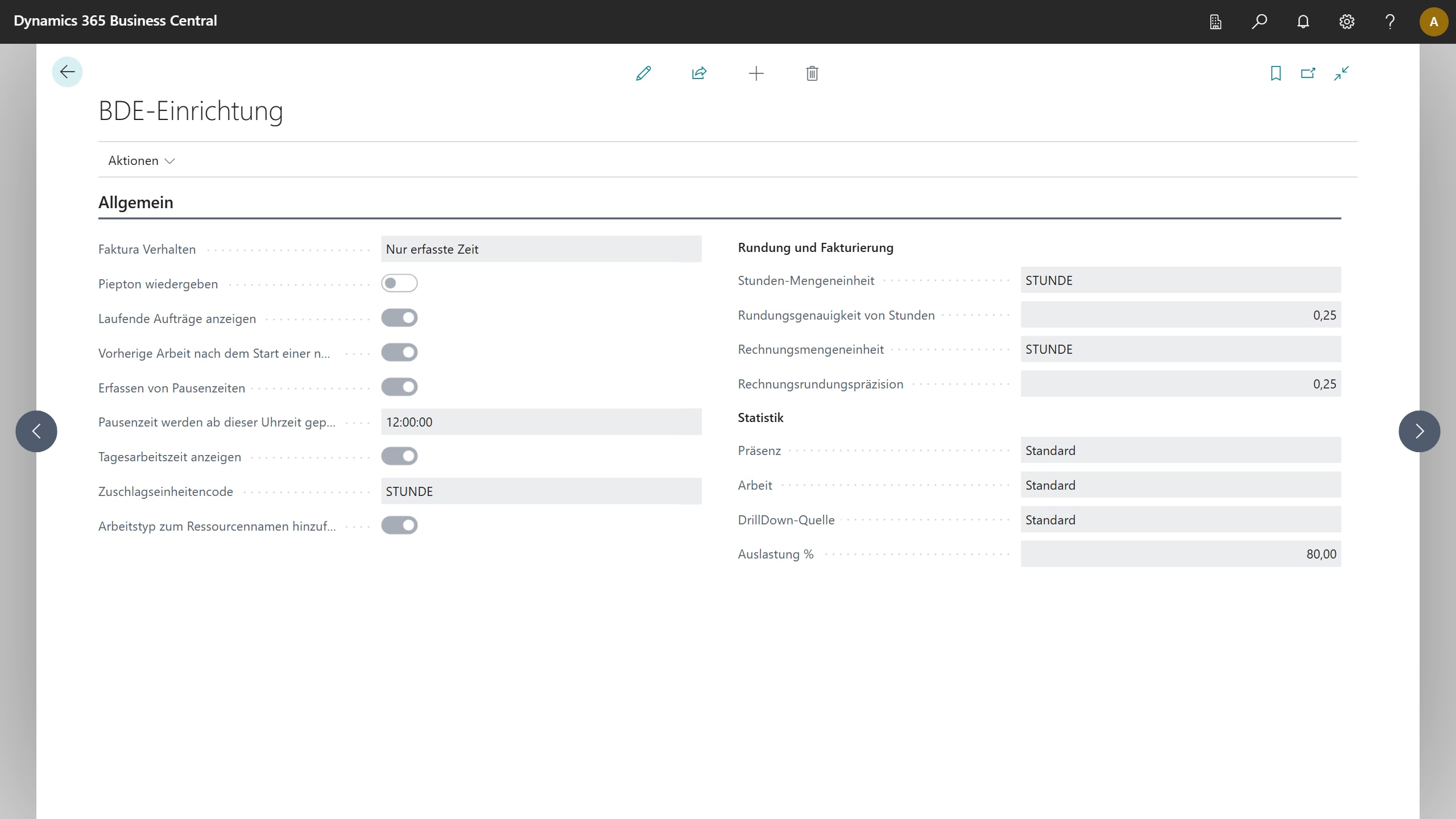Toggle Erfassen von Pausenzeiten switch

click(x=399, y=387)
